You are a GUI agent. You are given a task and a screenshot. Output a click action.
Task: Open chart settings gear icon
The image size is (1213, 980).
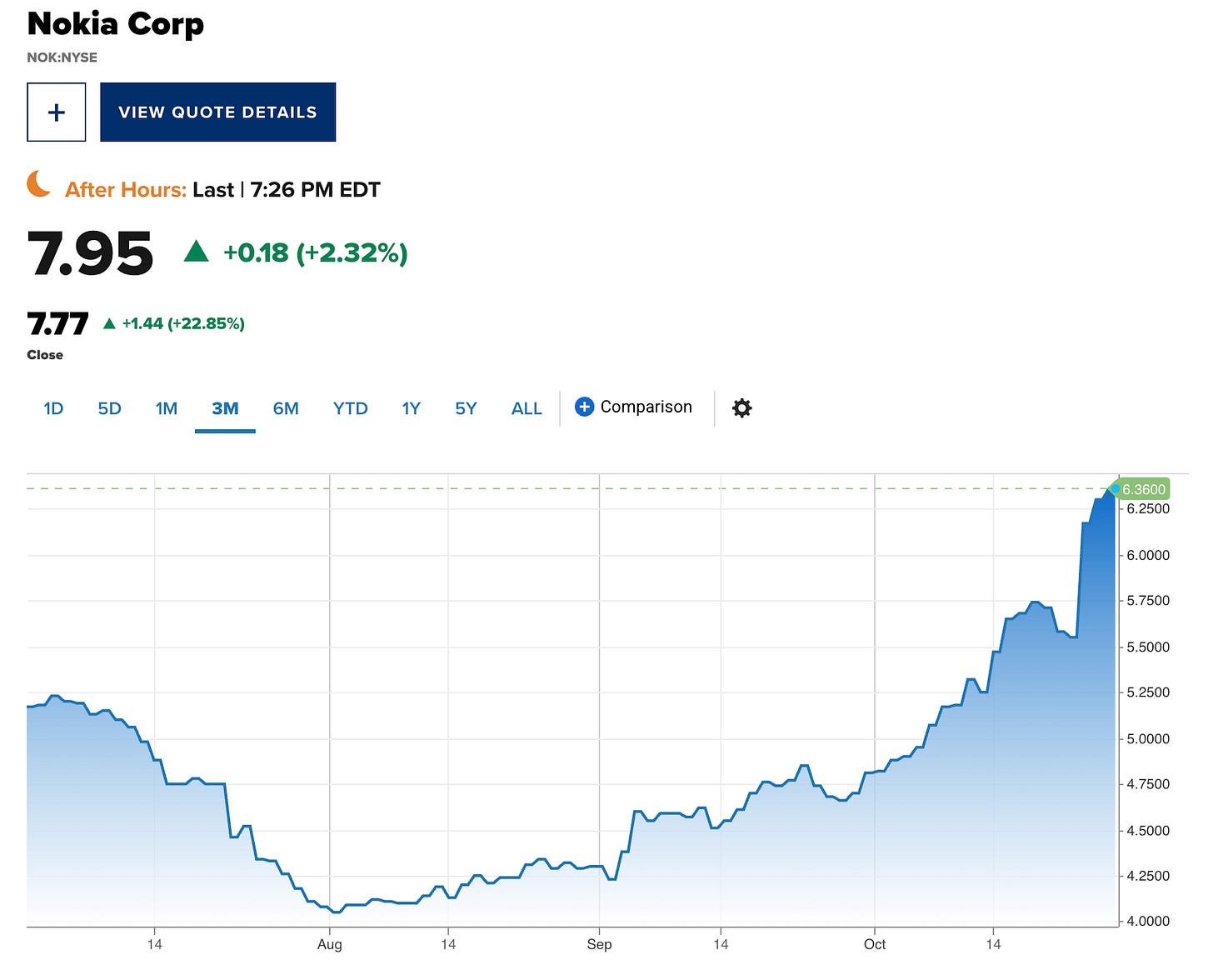pyautogui.click(x=741, y=407)
